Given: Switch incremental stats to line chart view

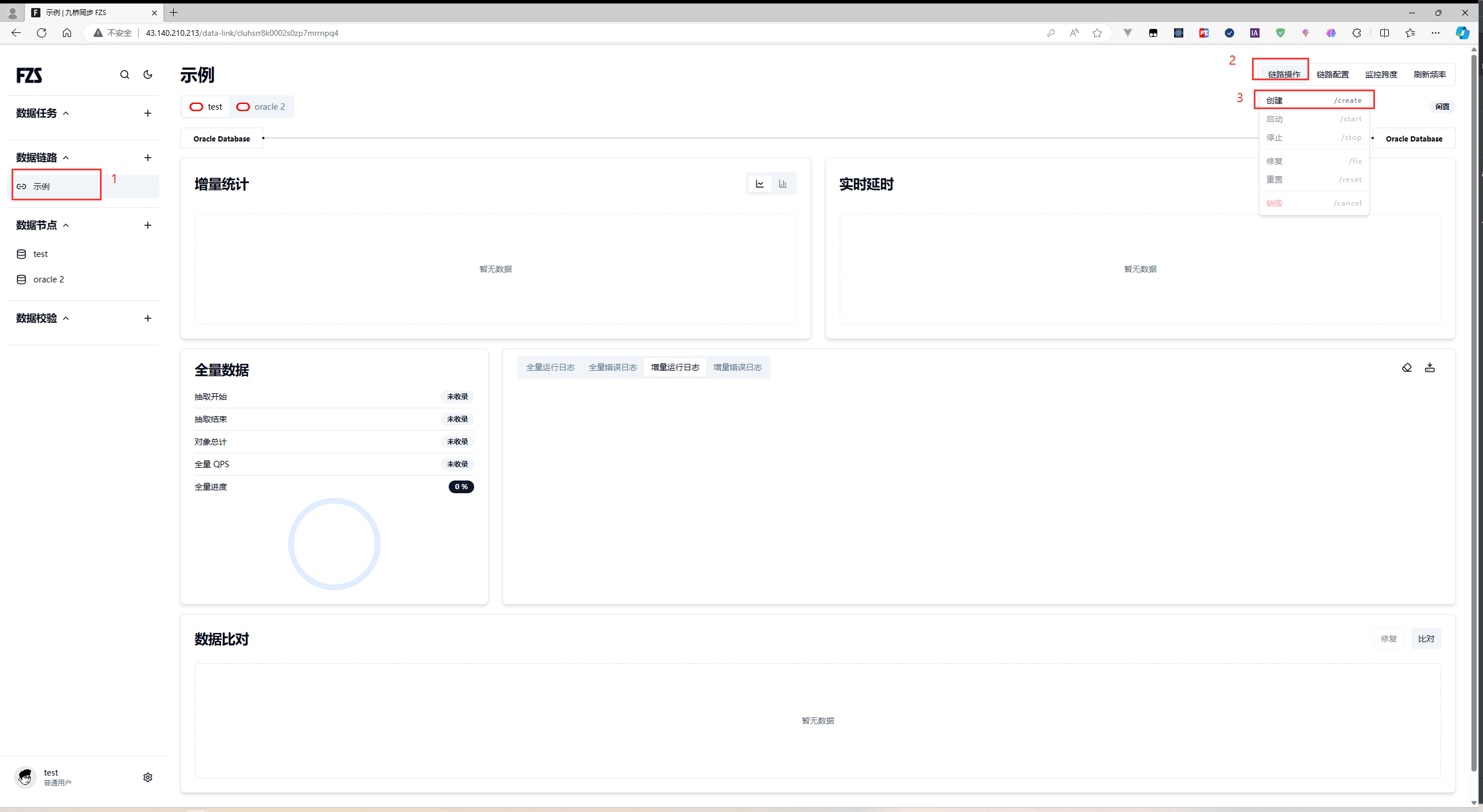Looking at the screenshot, I should coord(760,184).
